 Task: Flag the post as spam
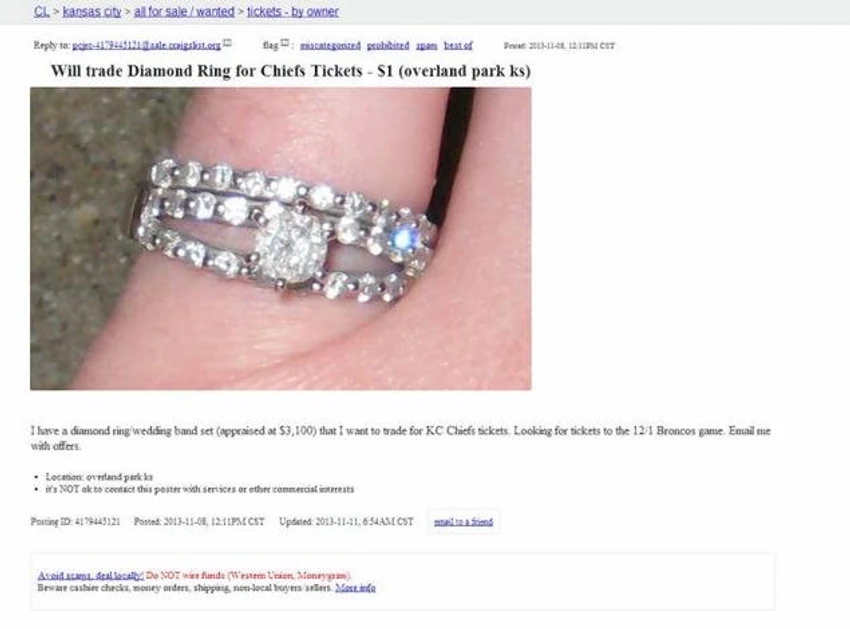point(427,46)
